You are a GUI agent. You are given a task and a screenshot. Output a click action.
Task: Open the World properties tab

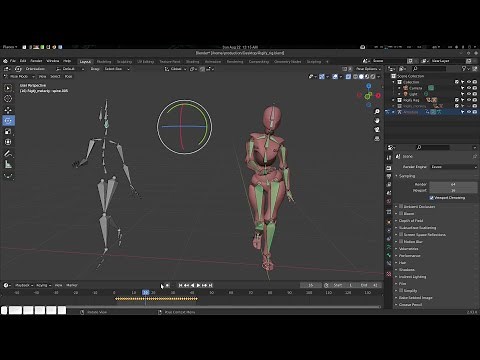tap(389, 201)
